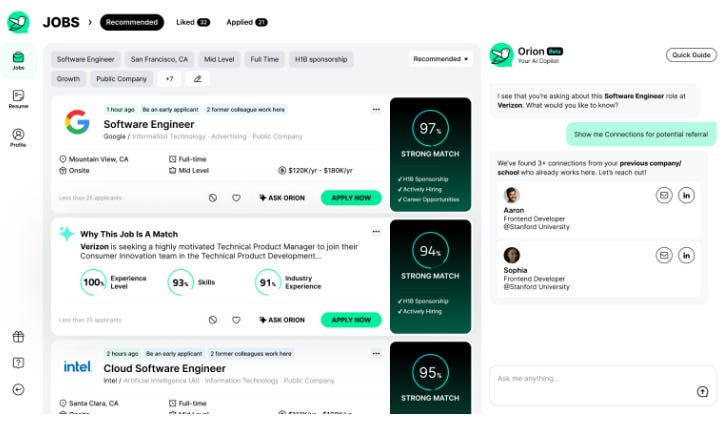725x421 pixels.
Task: Click the Orion copilot bird avatar
Action: click(502, 55)
